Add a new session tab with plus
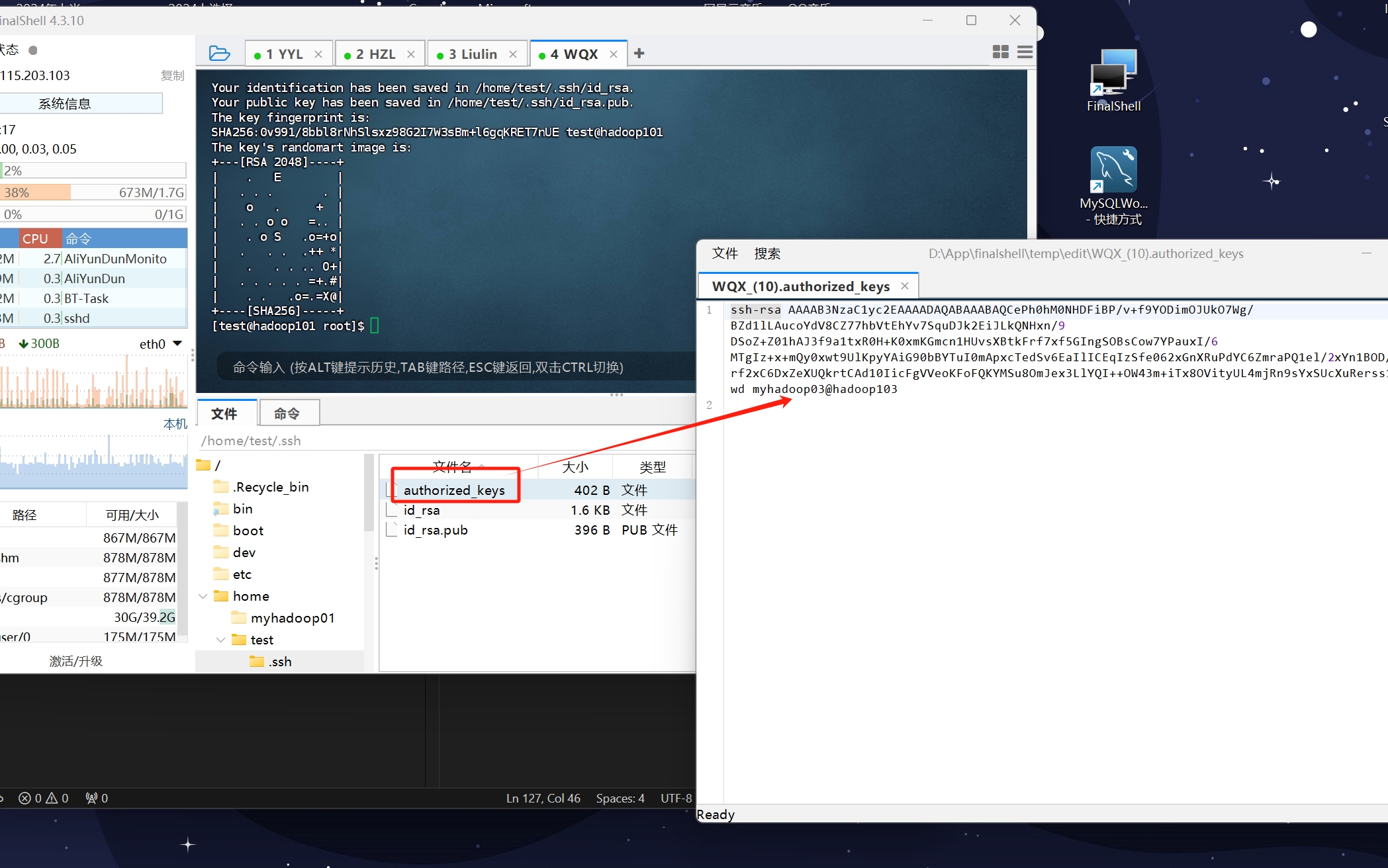Screen dimensions: 1388x868 point(639,54)
